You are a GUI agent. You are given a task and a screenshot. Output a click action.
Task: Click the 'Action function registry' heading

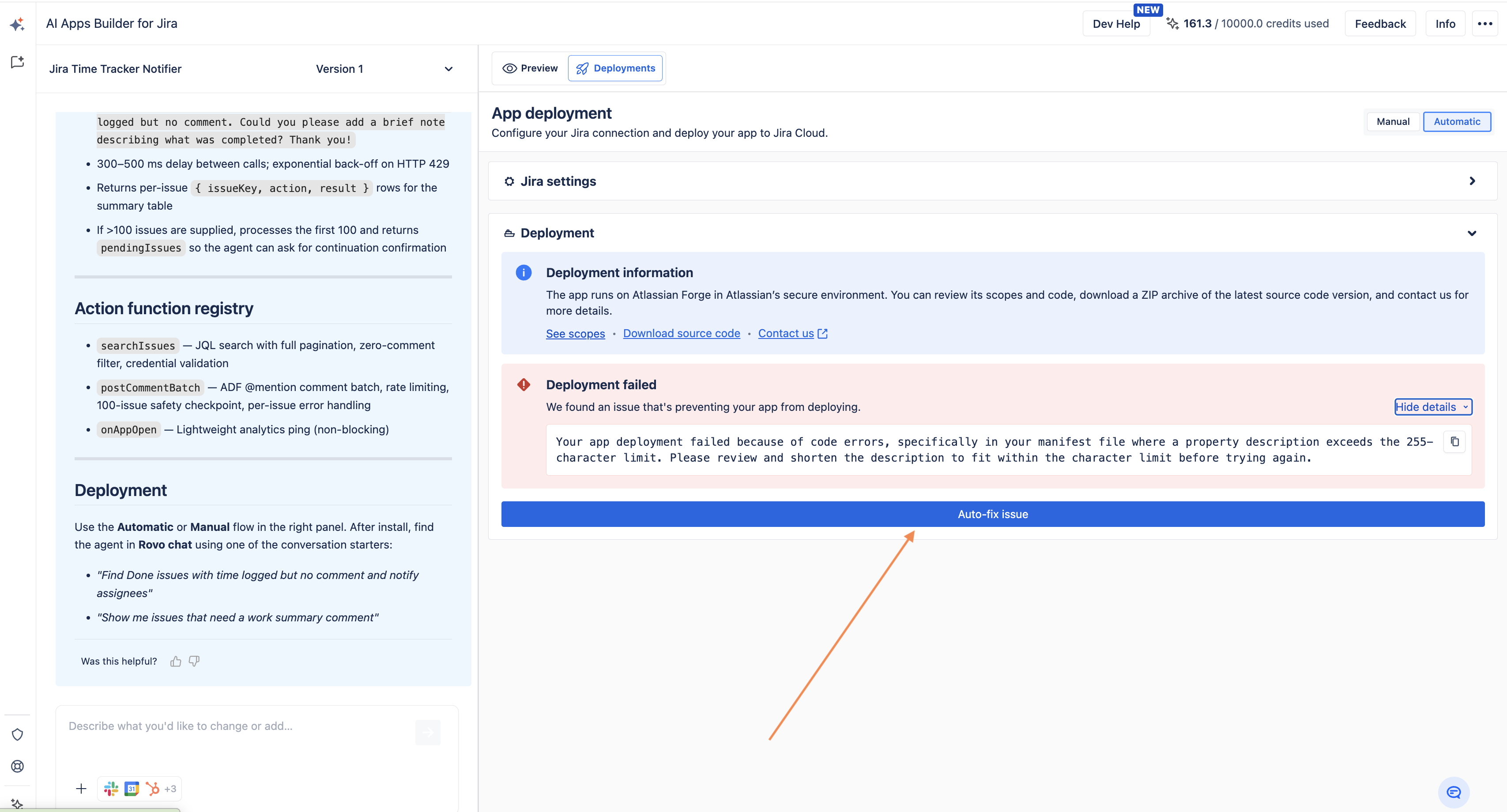pos(164,308)
